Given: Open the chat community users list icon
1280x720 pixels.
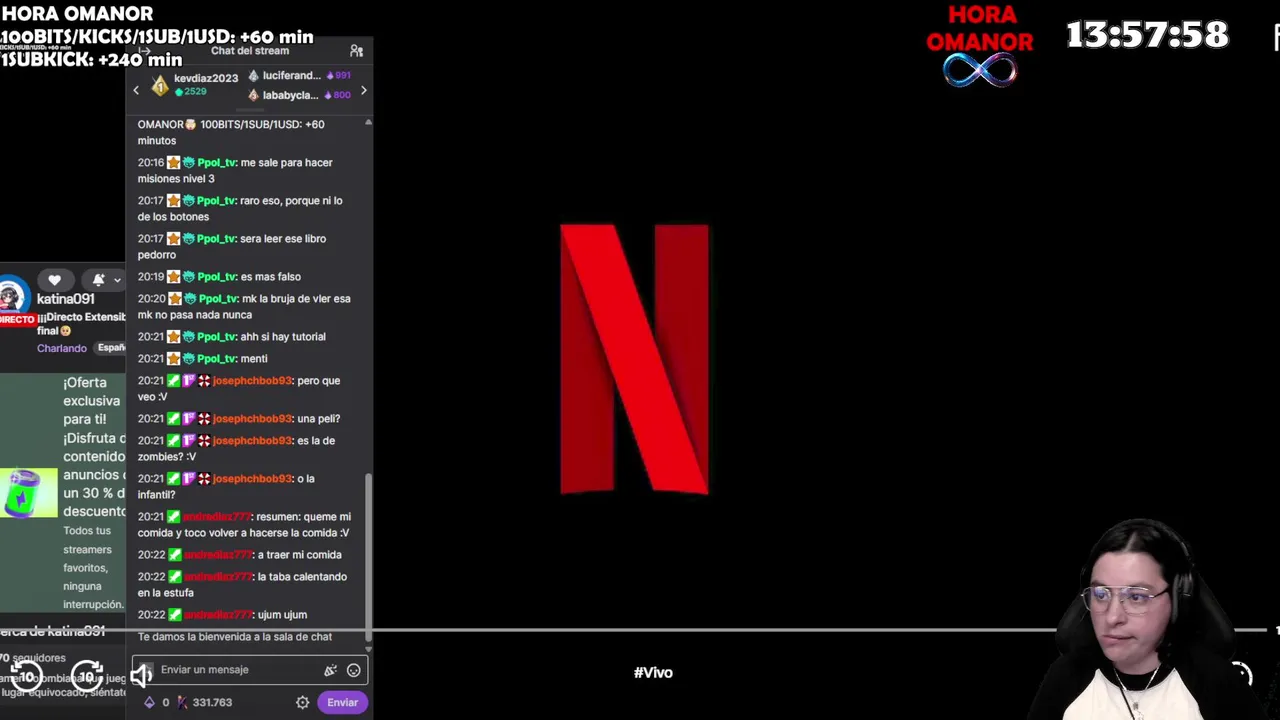Looking at the screenshot, I should (x=356, y=51).
